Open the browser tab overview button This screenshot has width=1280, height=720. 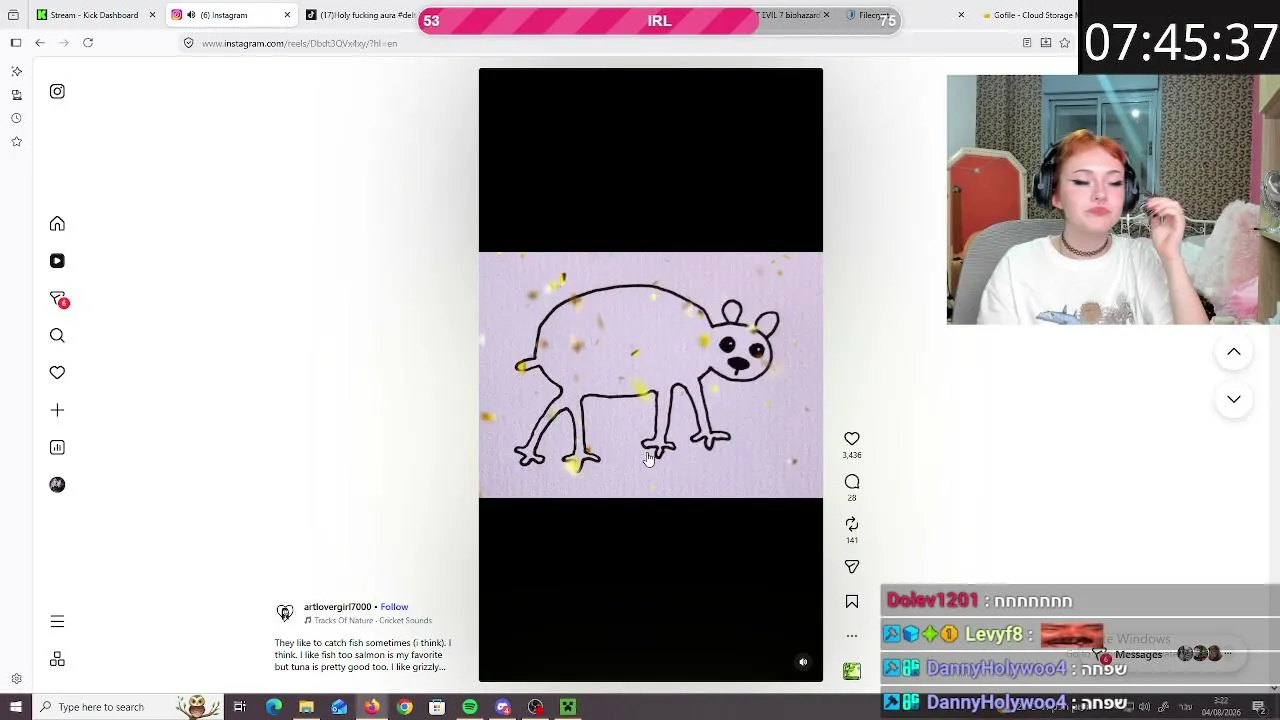(x=13, y=15)
